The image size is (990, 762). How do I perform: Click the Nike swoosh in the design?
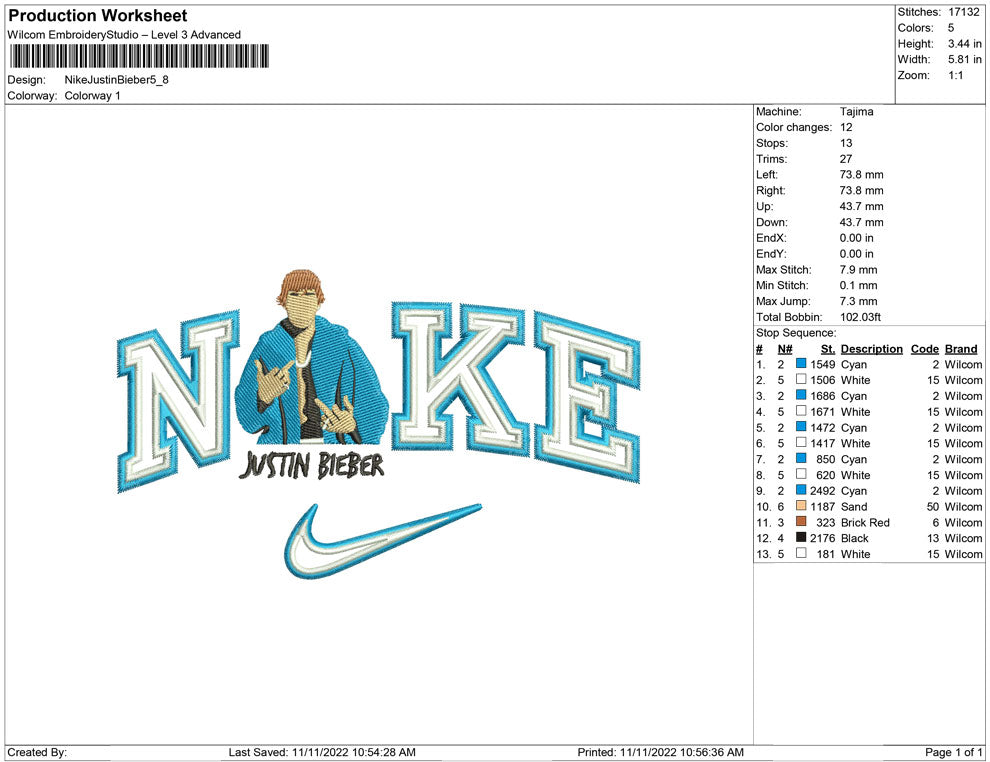coord(381,540)
